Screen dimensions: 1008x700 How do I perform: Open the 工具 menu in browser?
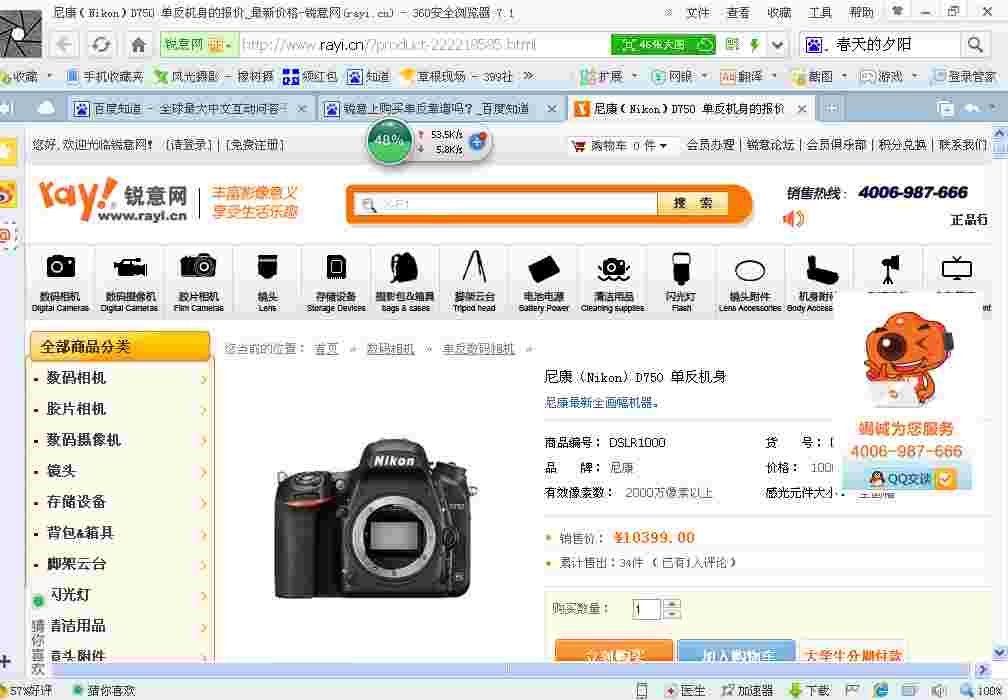pos(820,12)
